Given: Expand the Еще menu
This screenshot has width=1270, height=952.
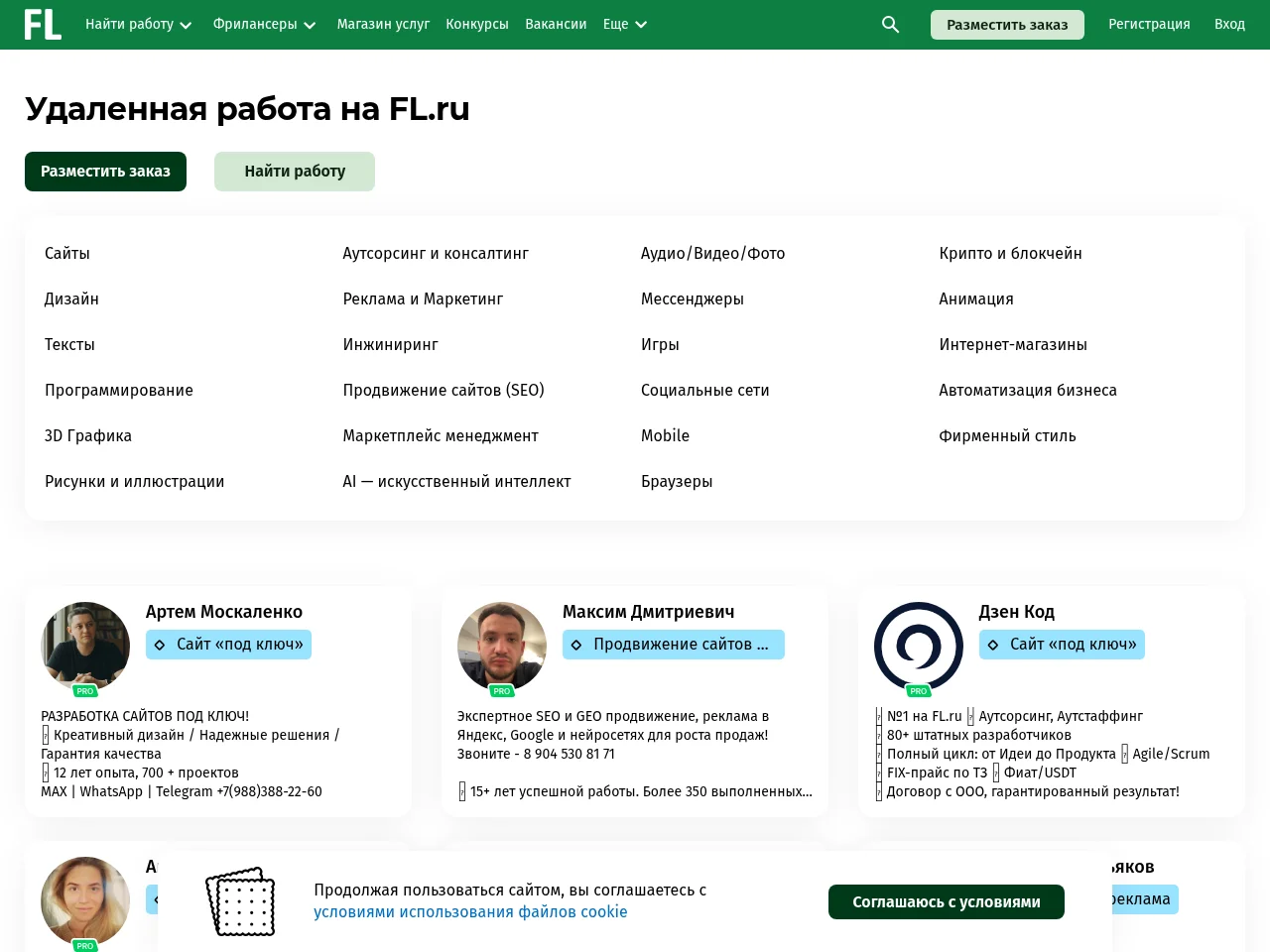Looking at the screenshot, I should tap(625, 25).
